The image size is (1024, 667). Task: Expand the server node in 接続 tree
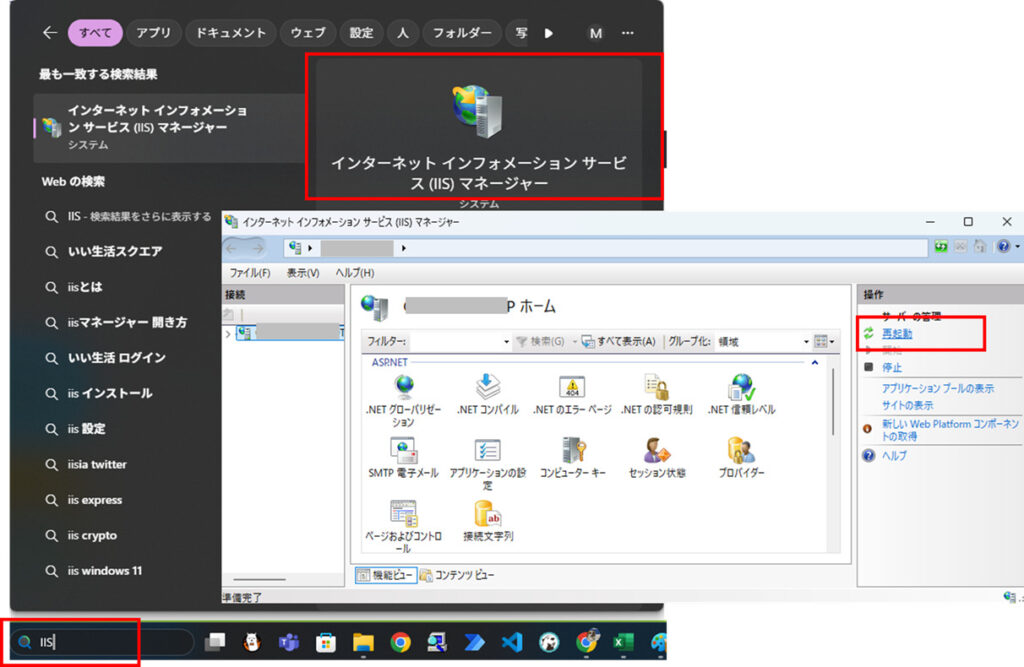tap(228, 334)
